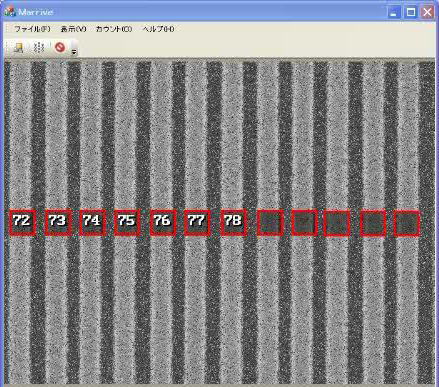Maximize the application window
Viewport: 439px width, 387px height.
tap(411, 12)
